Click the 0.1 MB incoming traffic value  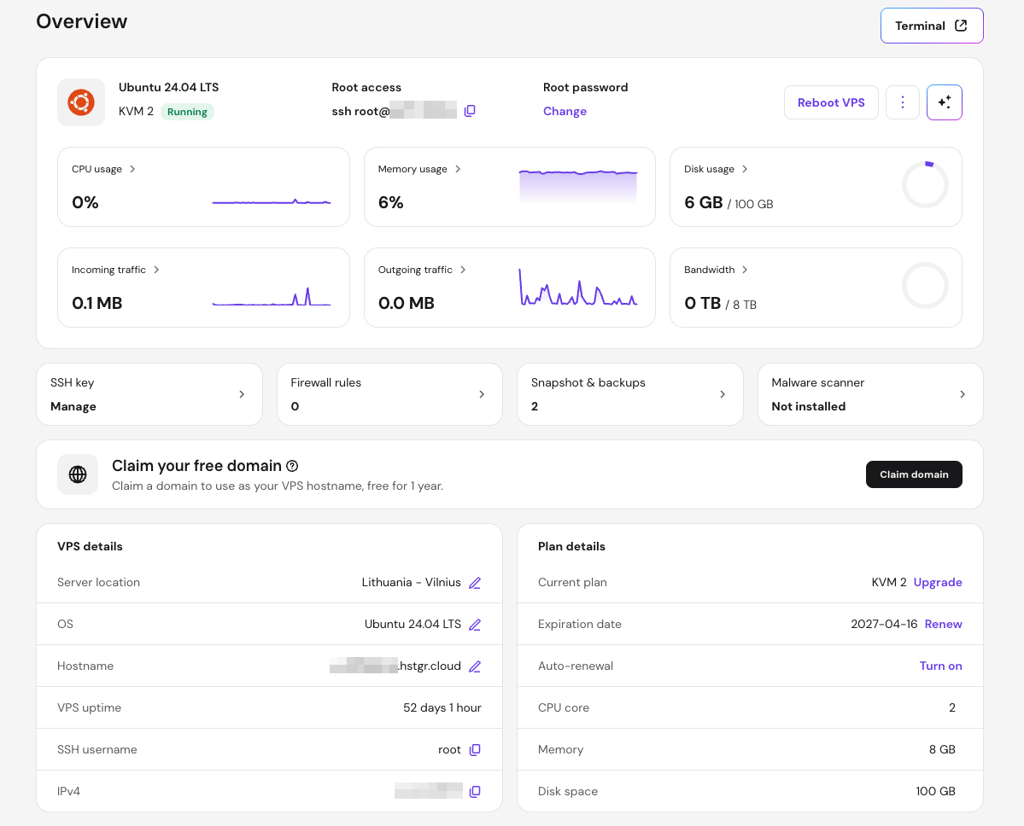point(97,304)
